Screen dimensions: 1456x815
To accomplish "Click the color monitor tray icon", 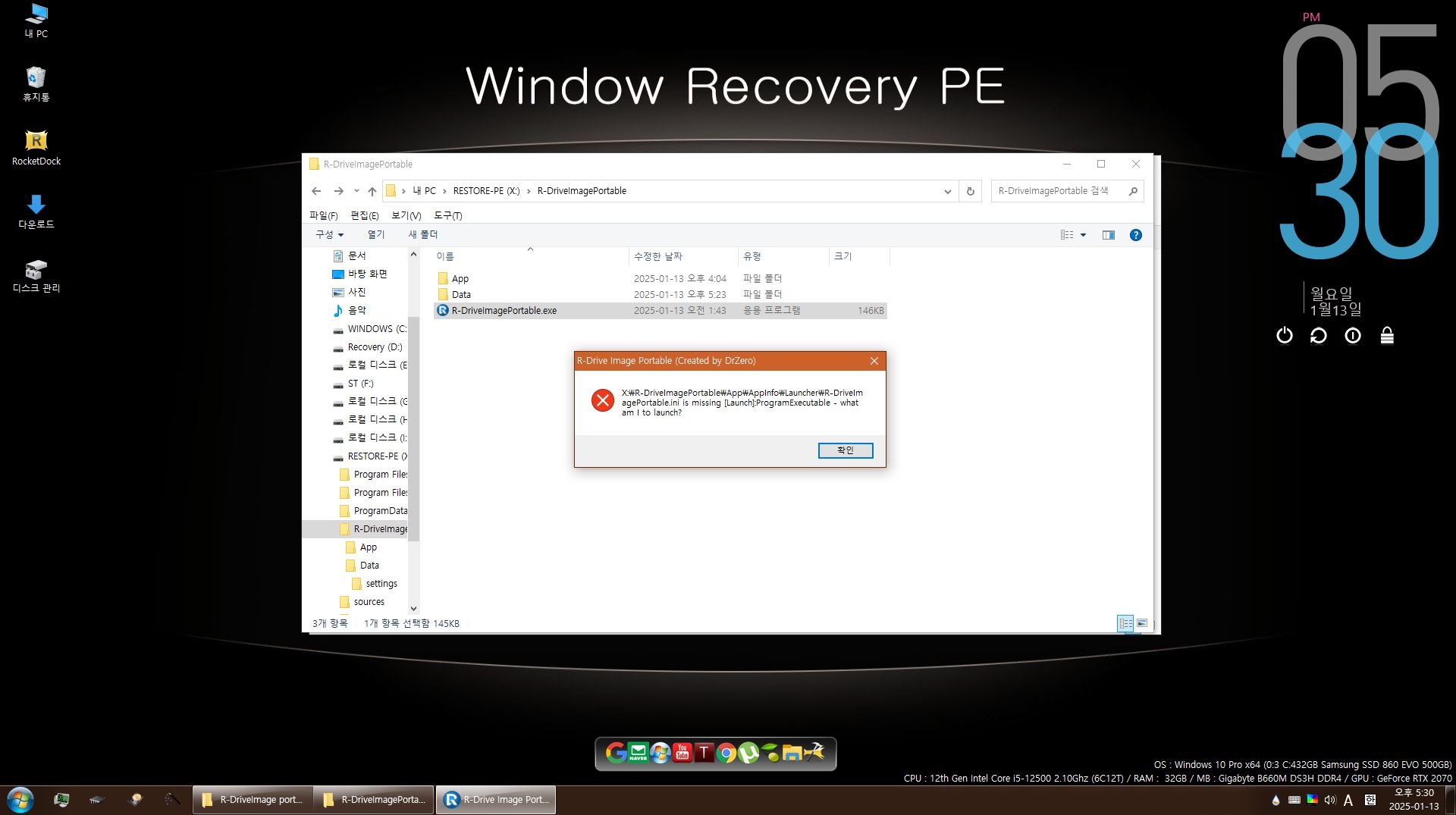I will coord(1312,800).
